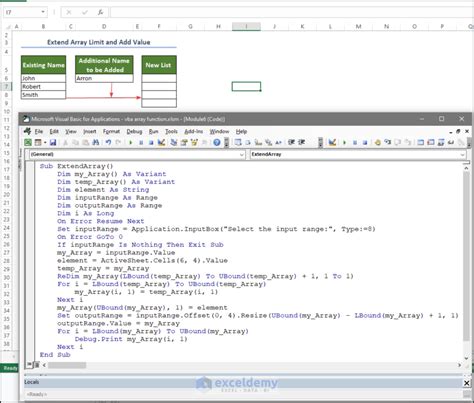The height and width of the screenshot is (403, 474).
Task: Open the Add-Ins menu
Action: coord(194,131)
